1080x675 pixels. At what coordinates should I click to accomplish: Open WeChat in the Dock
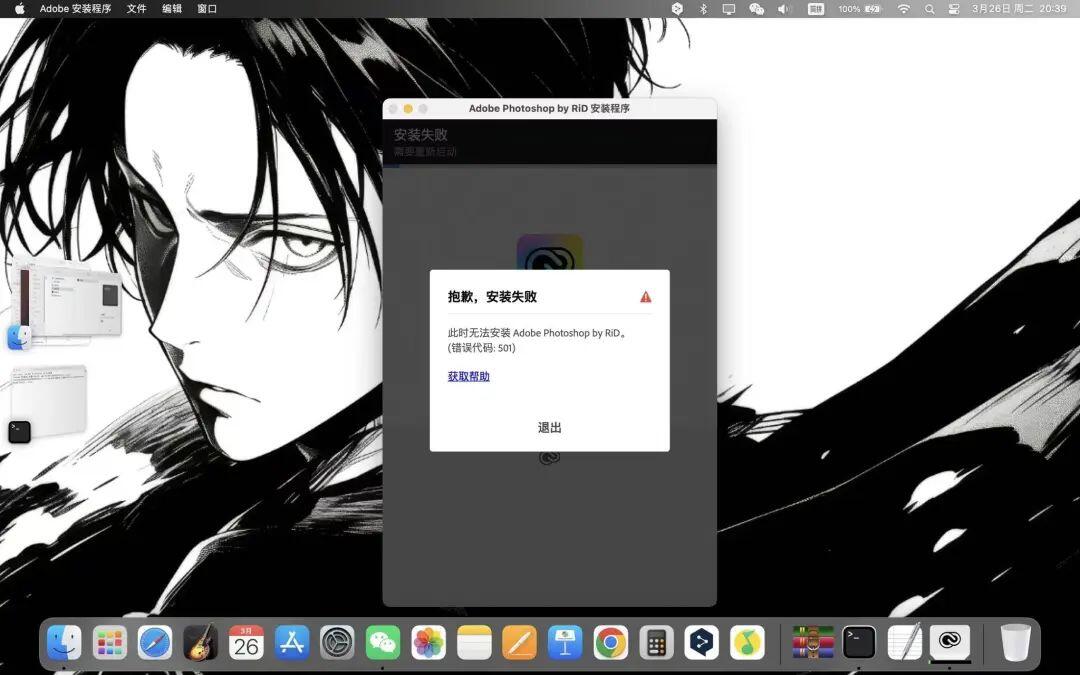click(x=382, y=643)
